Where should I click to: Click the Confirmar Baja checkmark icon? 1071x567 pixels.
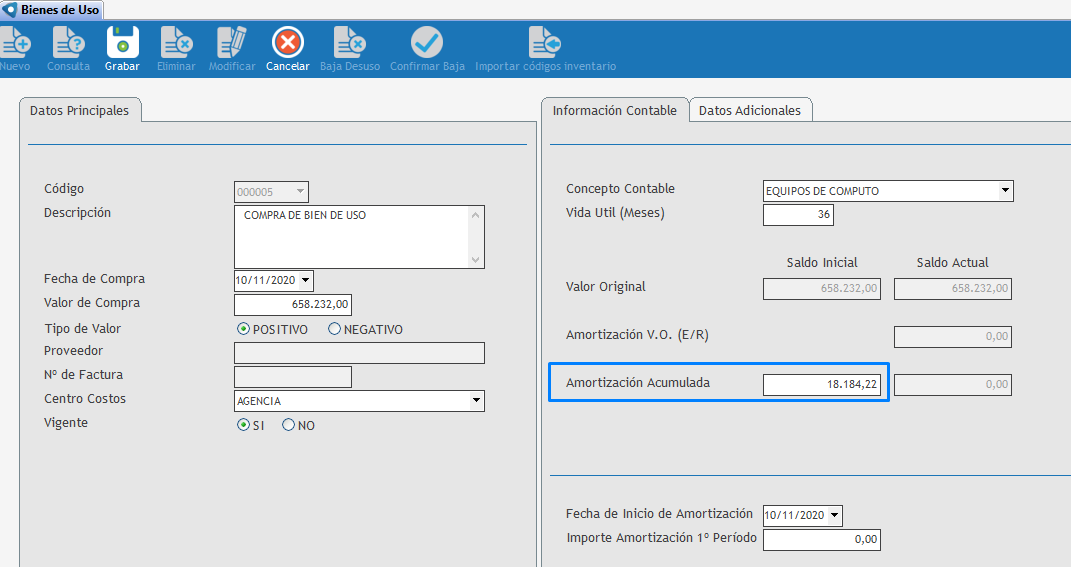point(427,43)
